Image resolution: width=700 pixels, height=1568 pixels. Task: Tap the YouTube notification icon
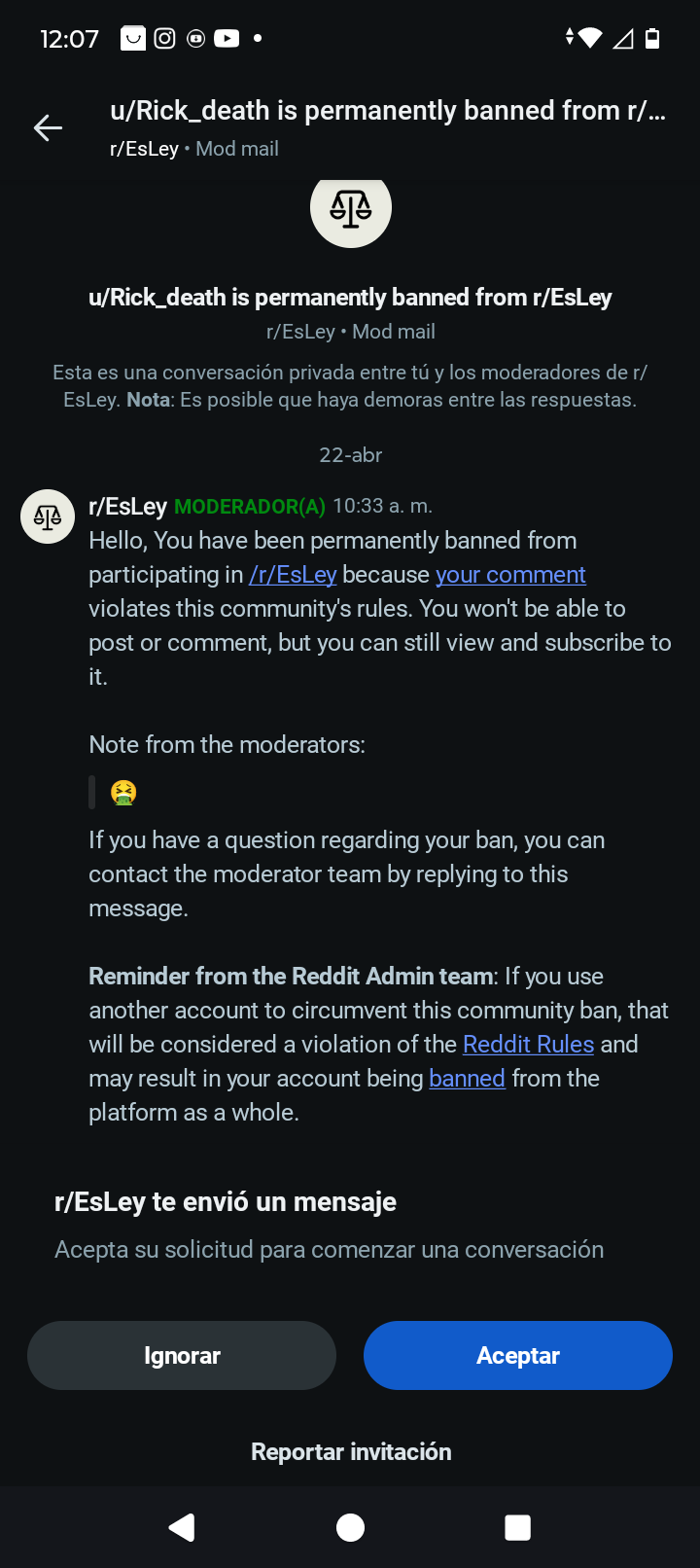[x=227, y=38]
